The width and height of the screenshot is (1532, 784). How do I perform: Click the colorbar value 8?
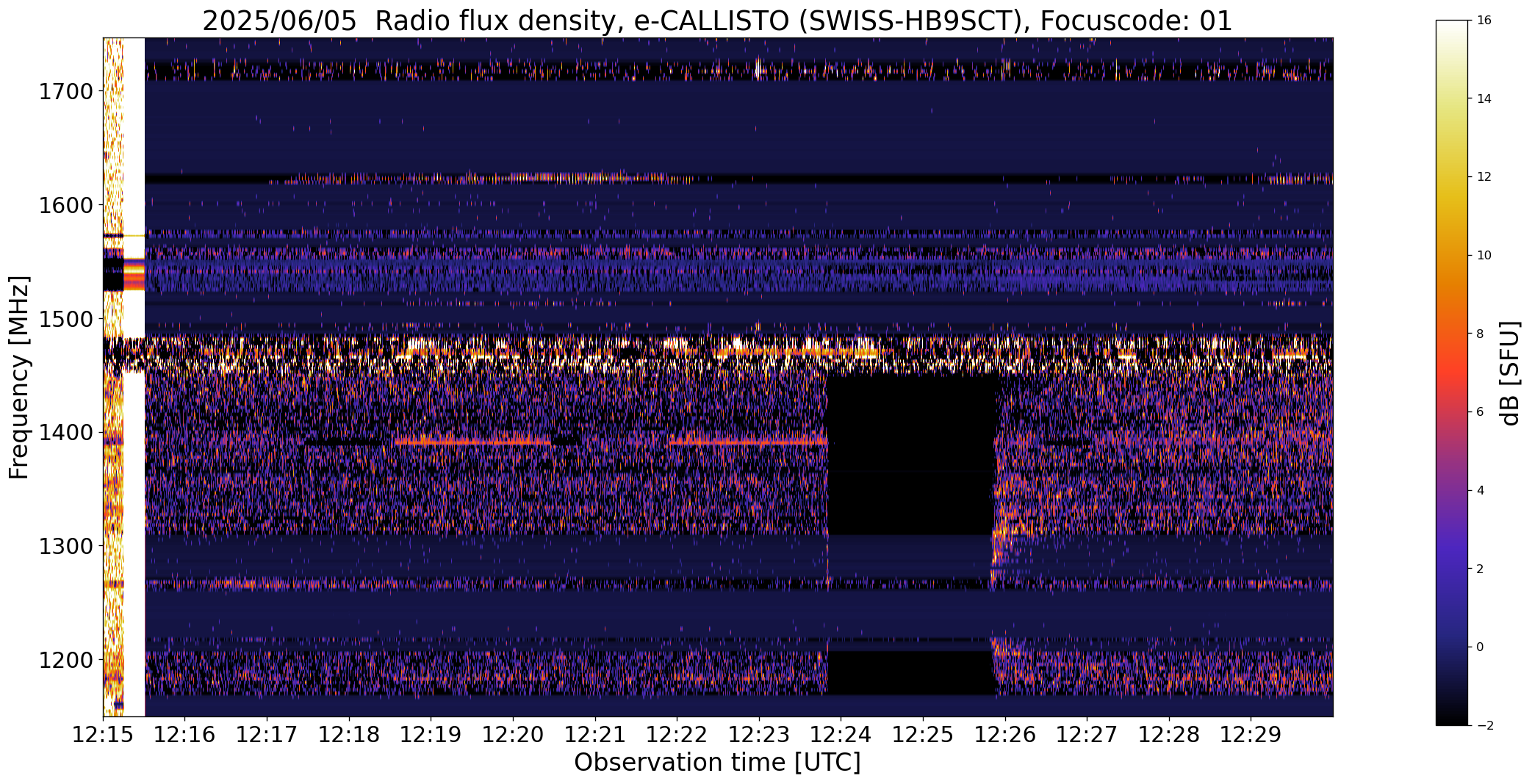point(1480,334)
